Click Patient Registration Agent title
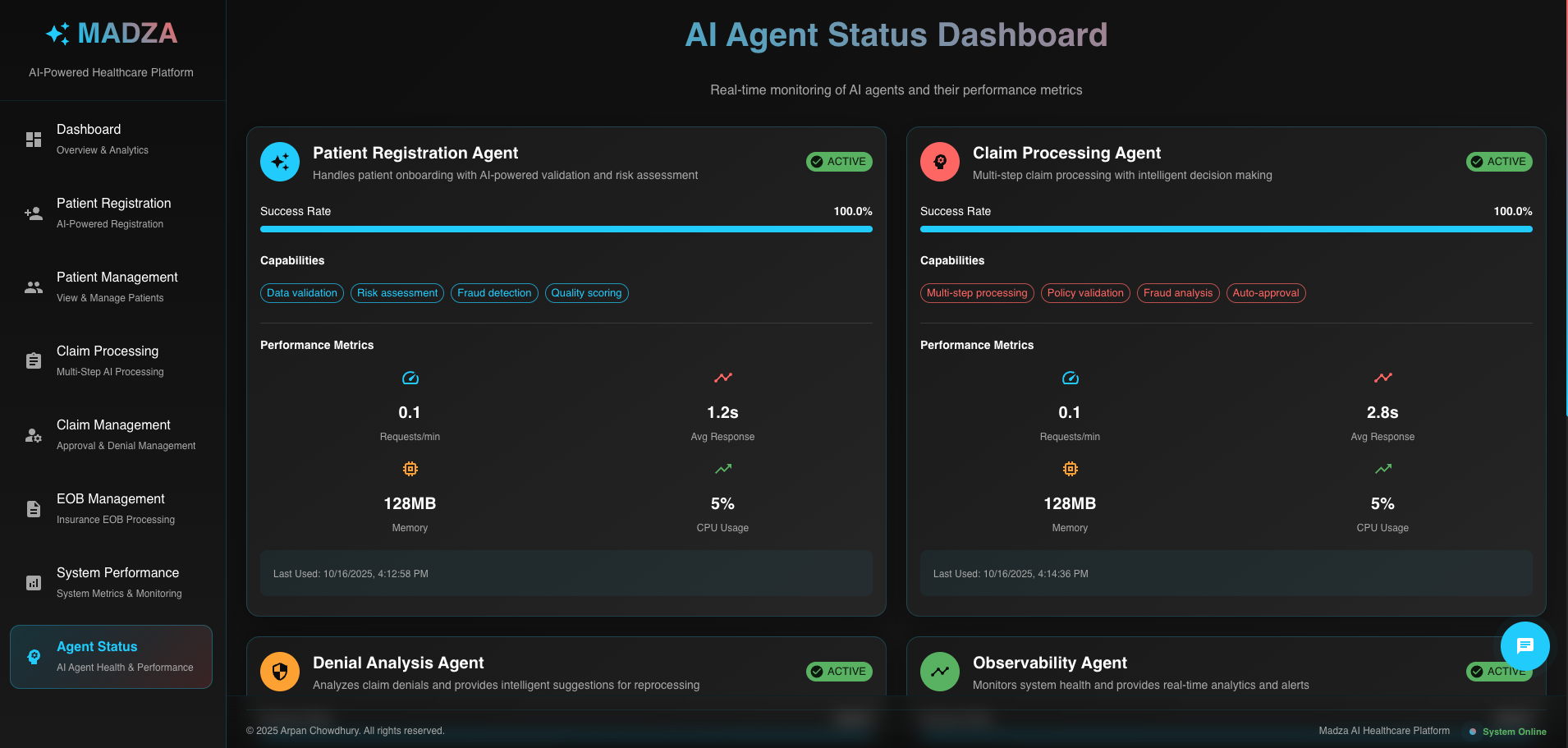Viewport: 1568px width, 748px height. [x=415, y=153]
